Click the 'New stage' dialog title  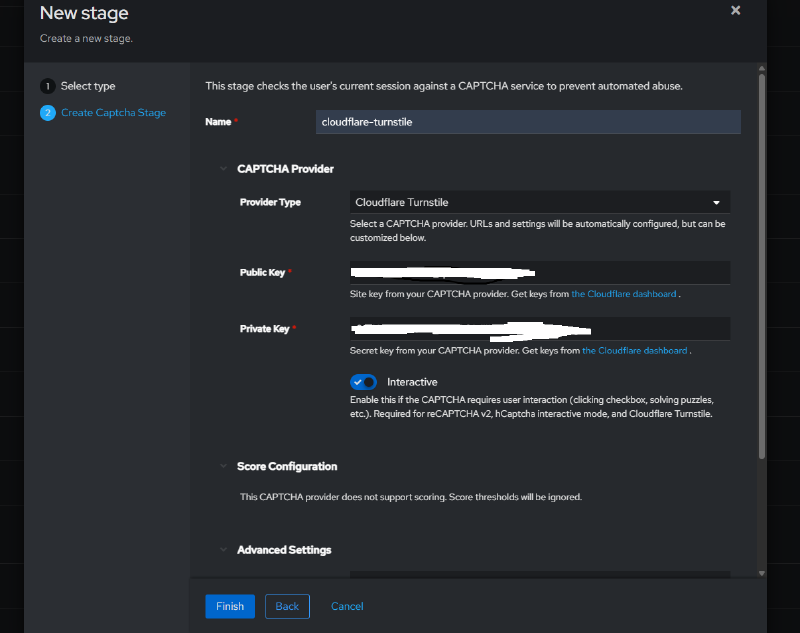[84, 13]
